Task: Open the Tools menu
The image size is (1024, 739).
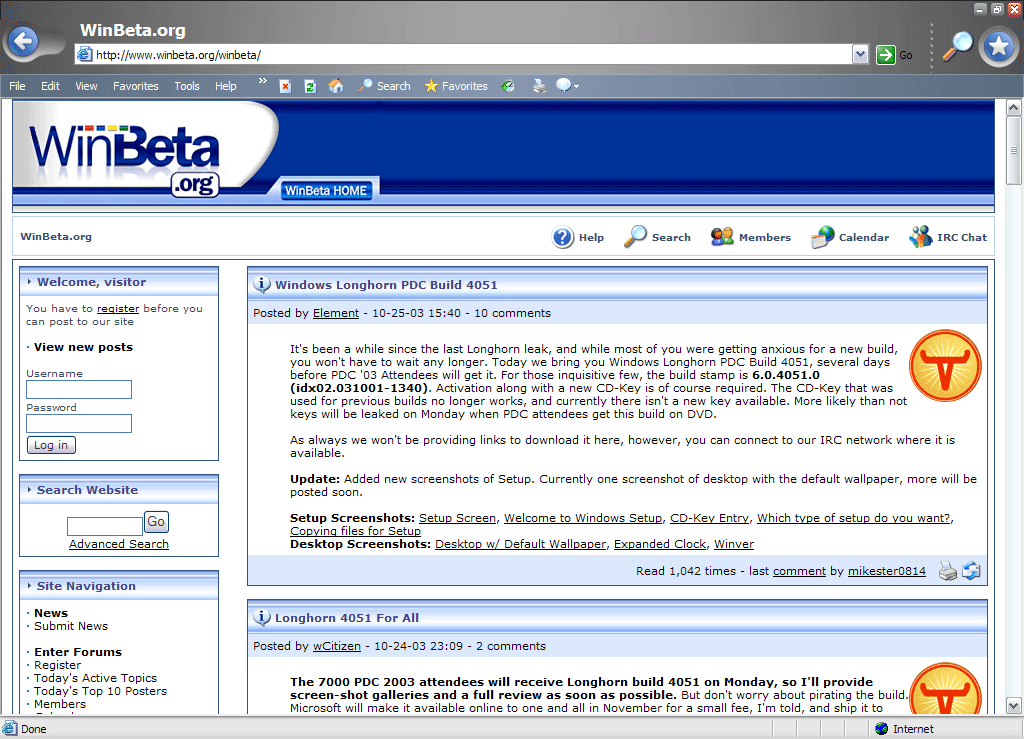Action: pyautogui.click(x=187, y=86)
